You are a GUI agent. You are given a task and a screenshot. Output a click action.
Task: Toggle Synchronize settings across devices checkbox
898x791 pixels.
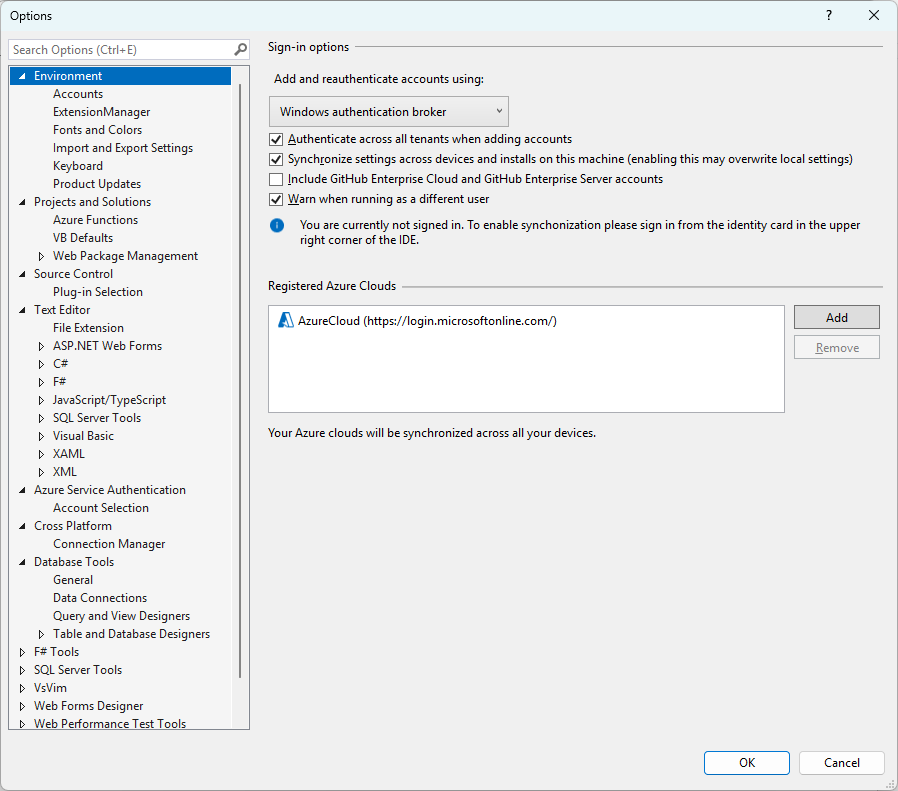(276, 159)
